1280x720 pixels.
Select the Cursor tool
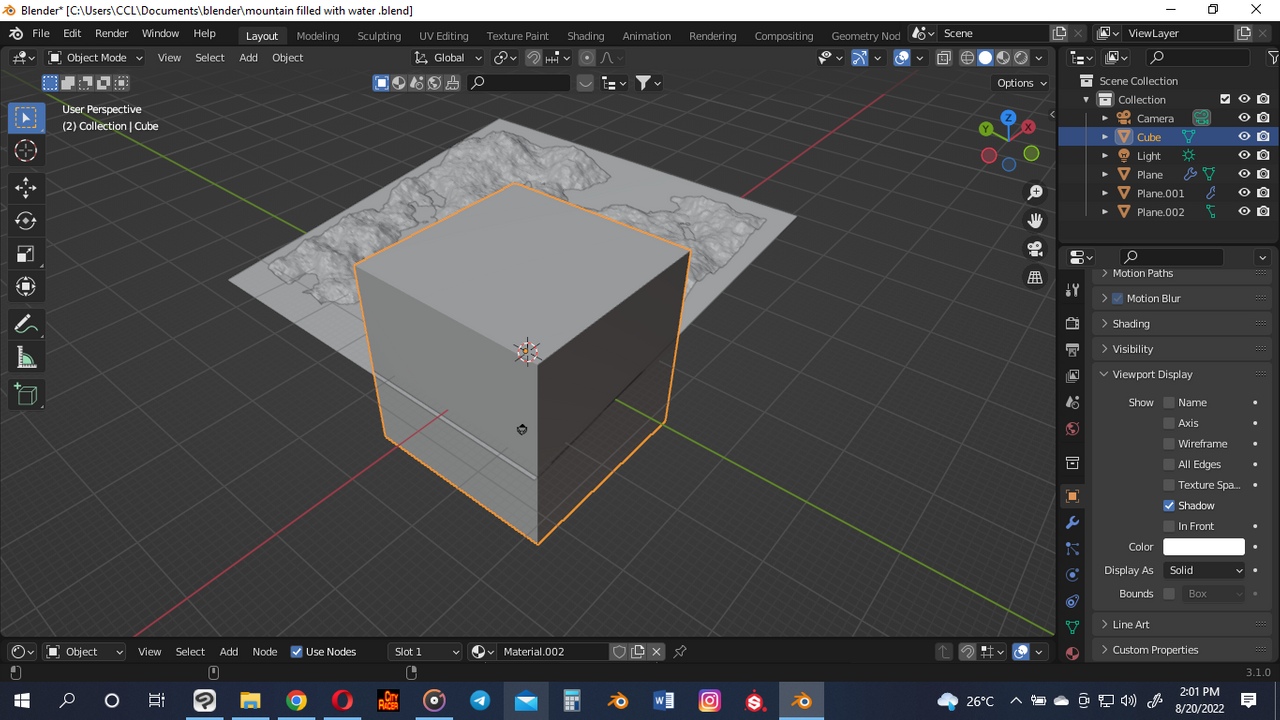(26, 151)
